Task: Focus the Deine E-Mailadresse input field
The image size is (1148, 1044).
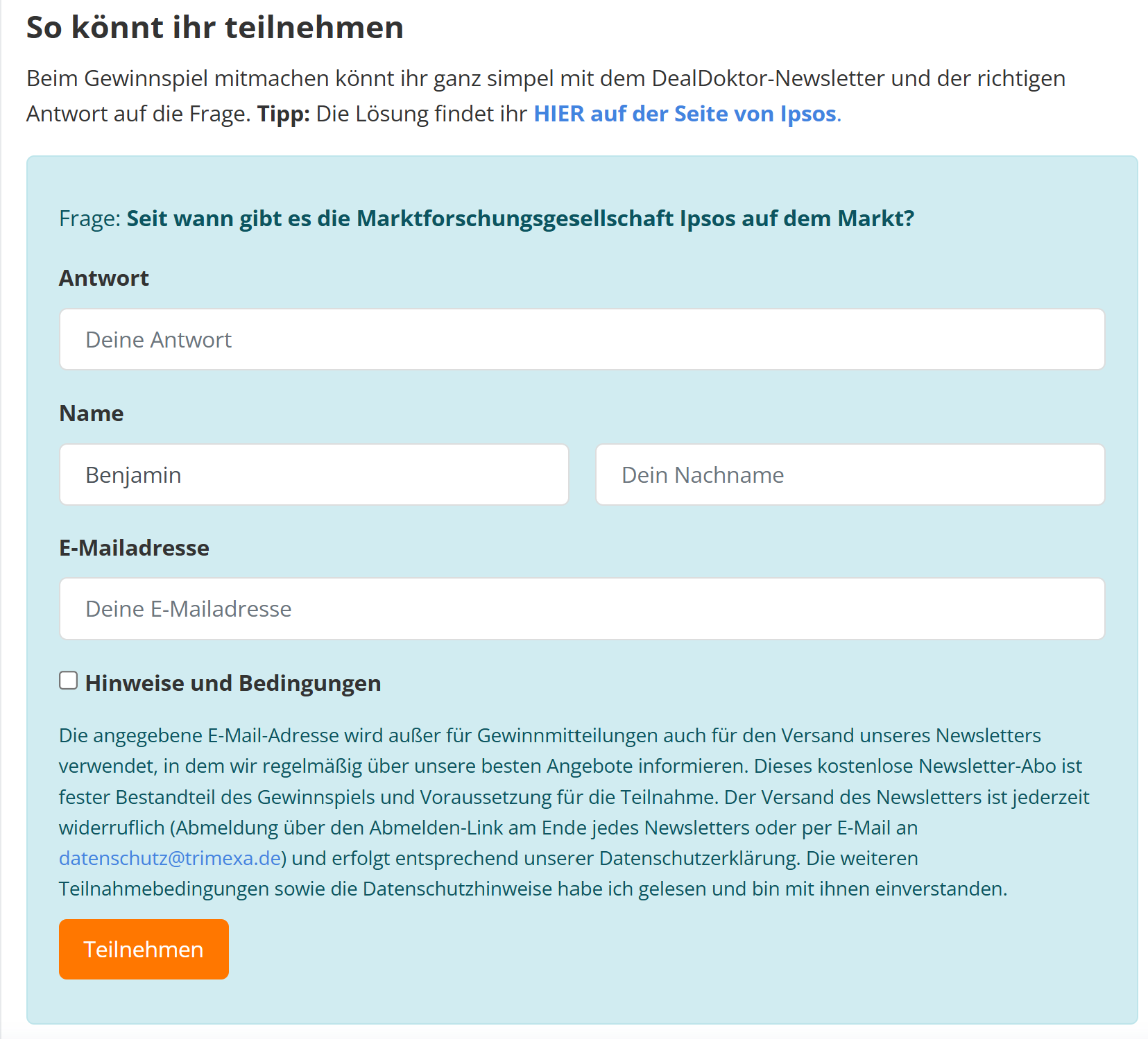Action: (581, 608)
